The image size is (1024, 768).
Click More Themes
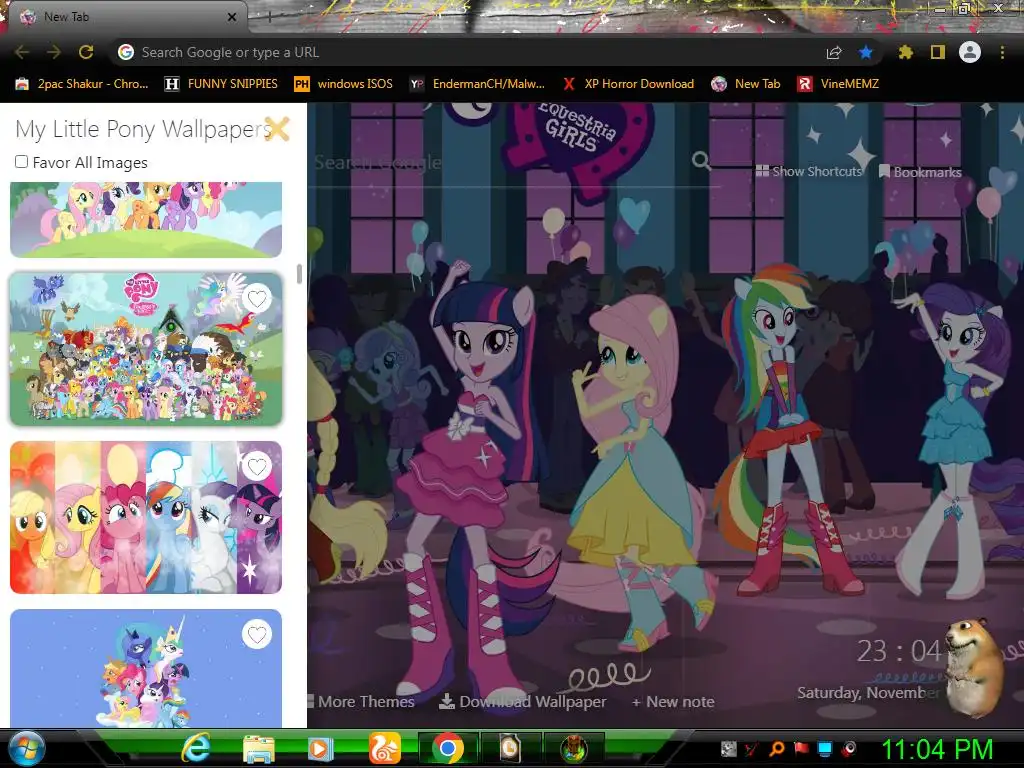click(x=362, y=702)
